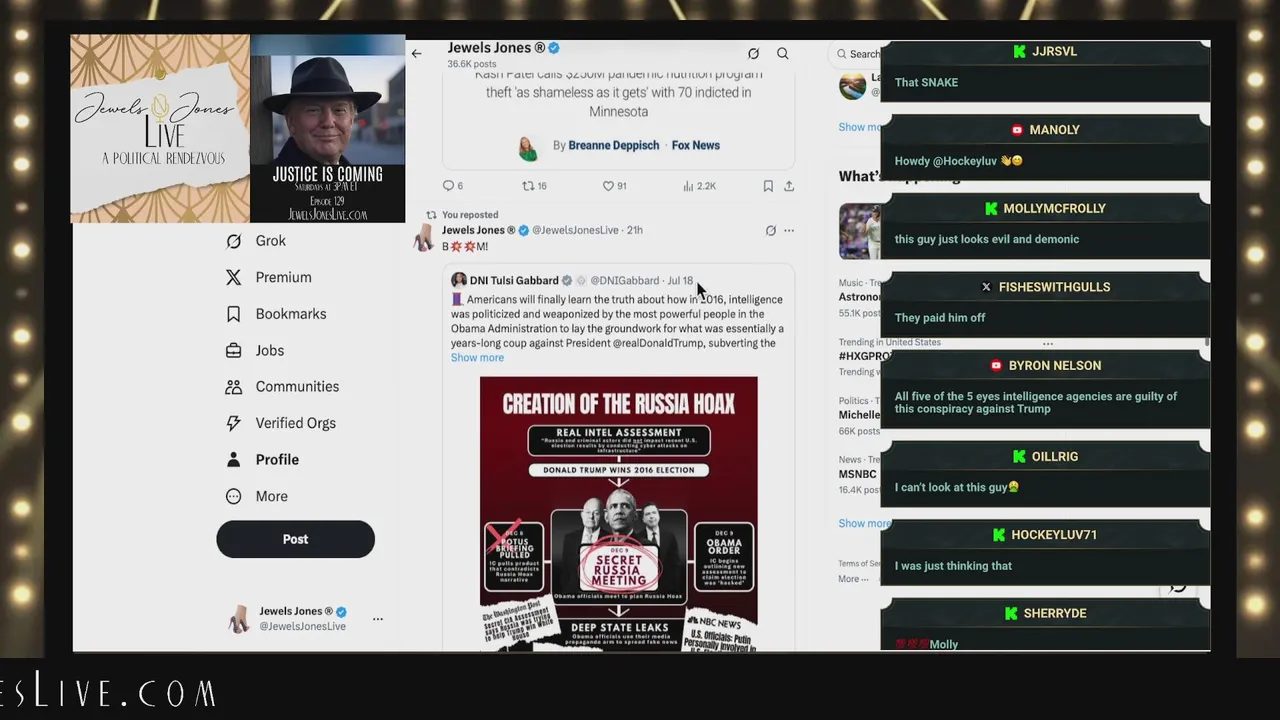Viewport: 1280px width, 720px height.
Task: Click the black Post button
Action: 295,539
